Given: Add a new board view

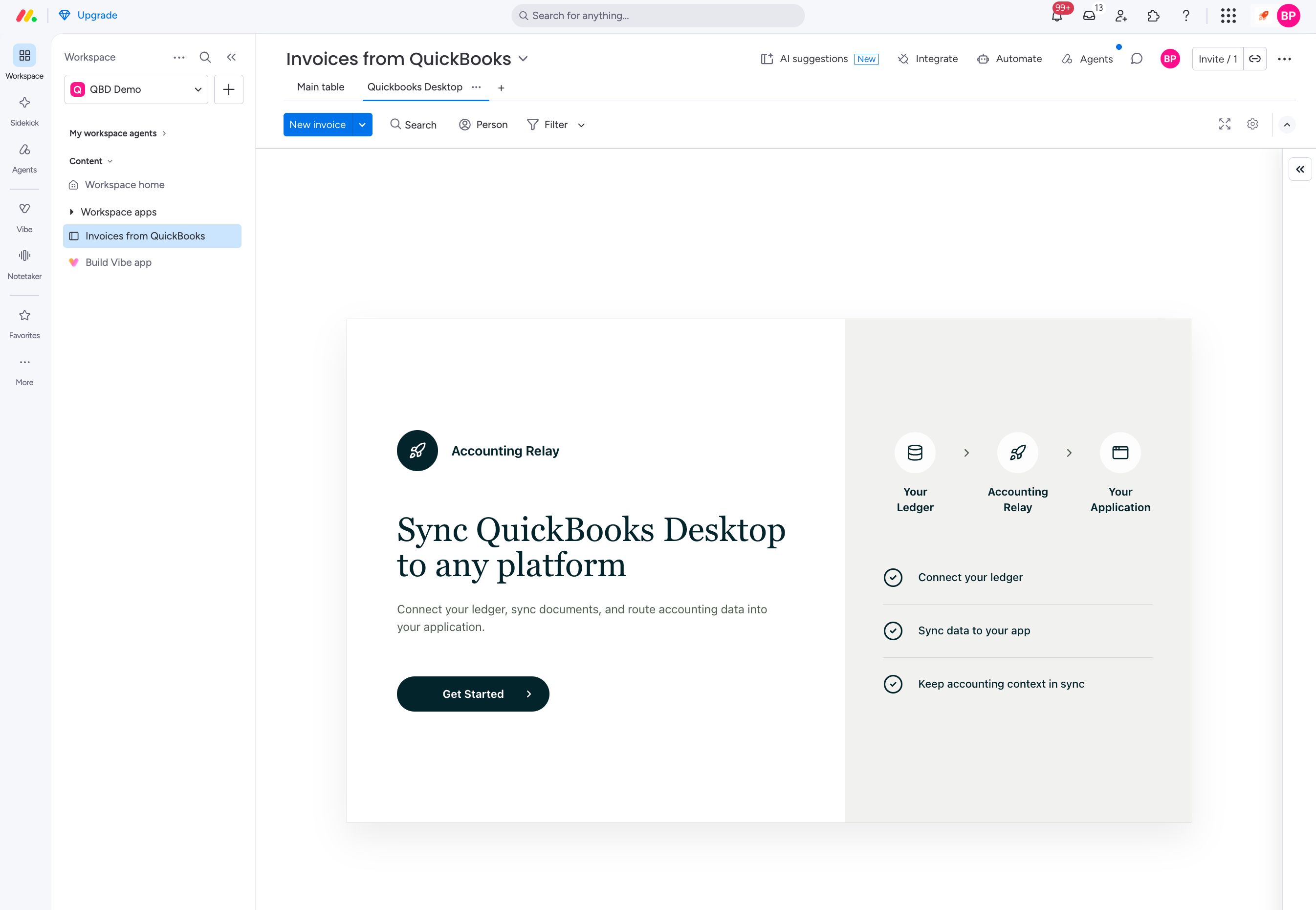Looking at the screenshot, I should tap(501, 88).
